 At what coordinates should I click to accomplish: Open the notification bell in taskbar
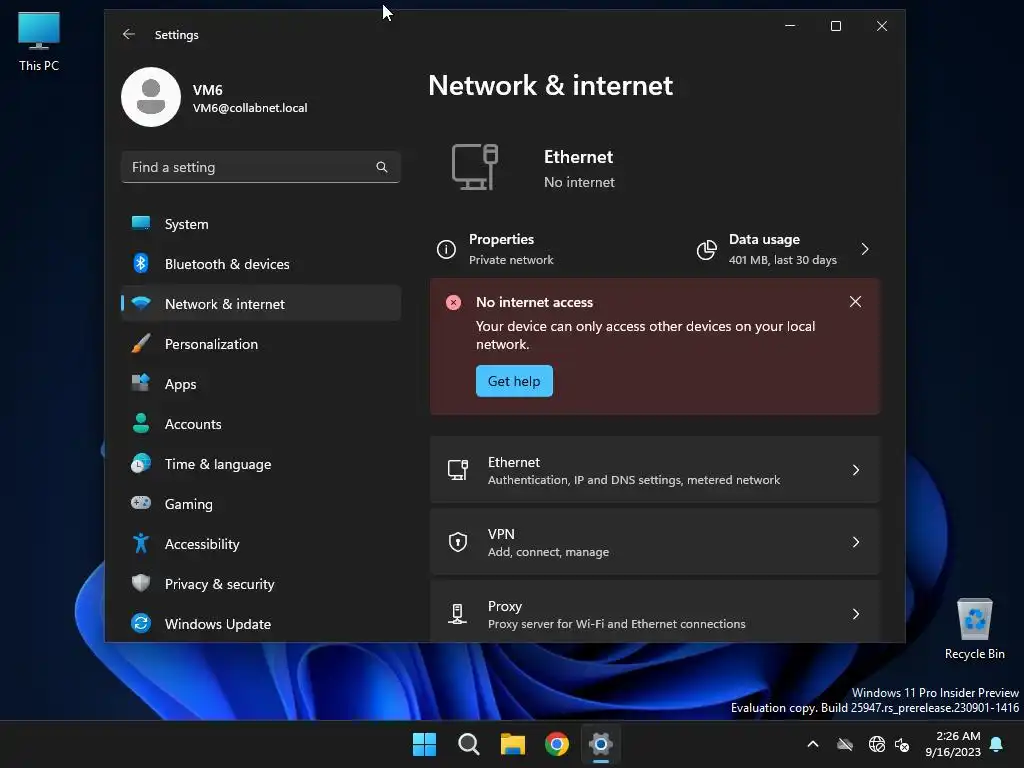(997, 744)
